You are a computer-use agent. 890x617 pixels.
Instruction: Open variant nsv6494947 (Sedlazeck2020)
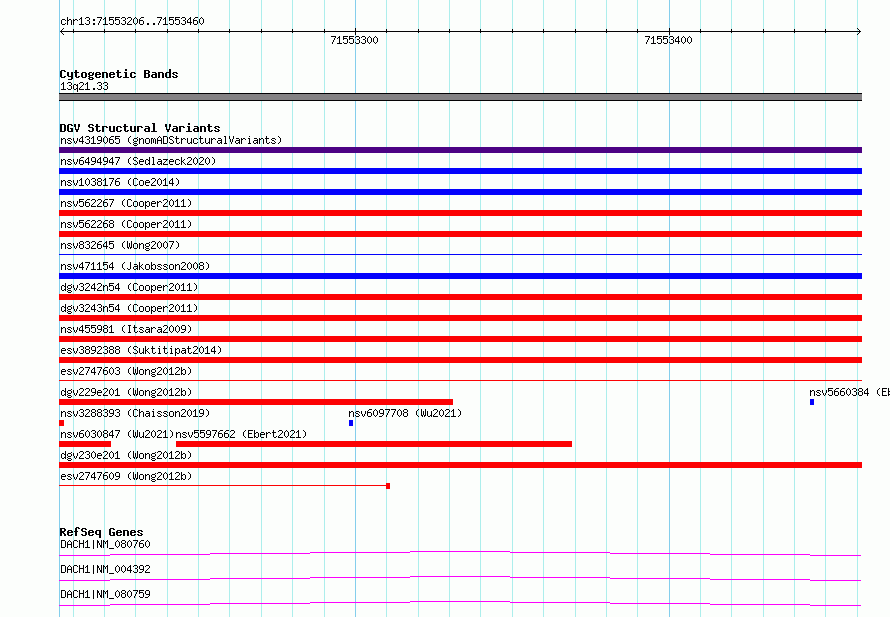(x=138, y=161)
